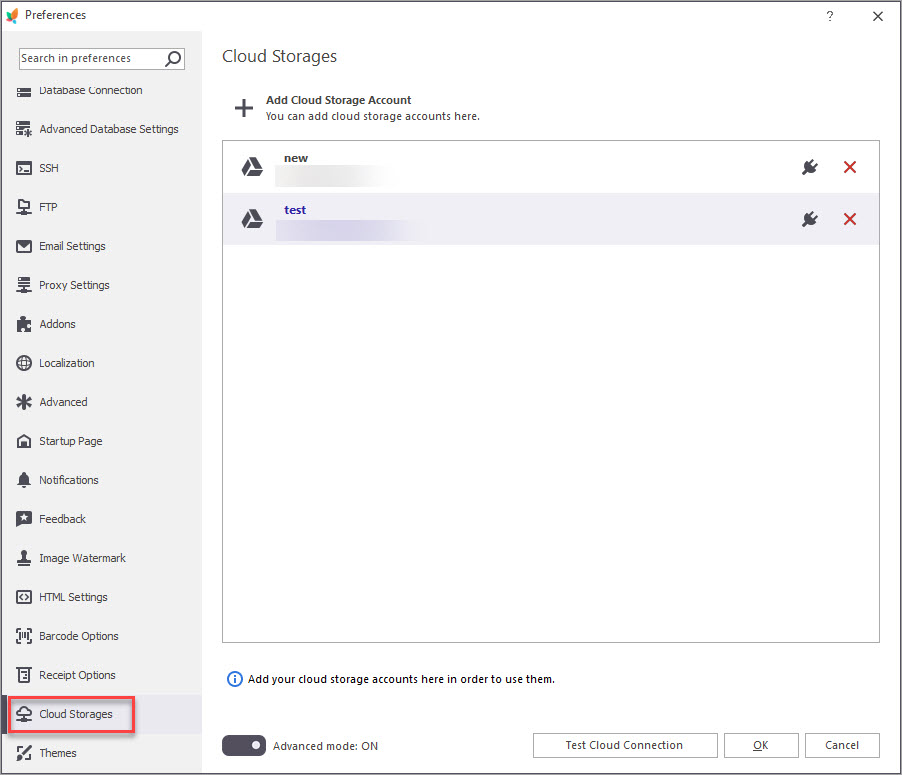902x775 pixels.
Task: Select Cloud Storages section
Action: [101, 714]
